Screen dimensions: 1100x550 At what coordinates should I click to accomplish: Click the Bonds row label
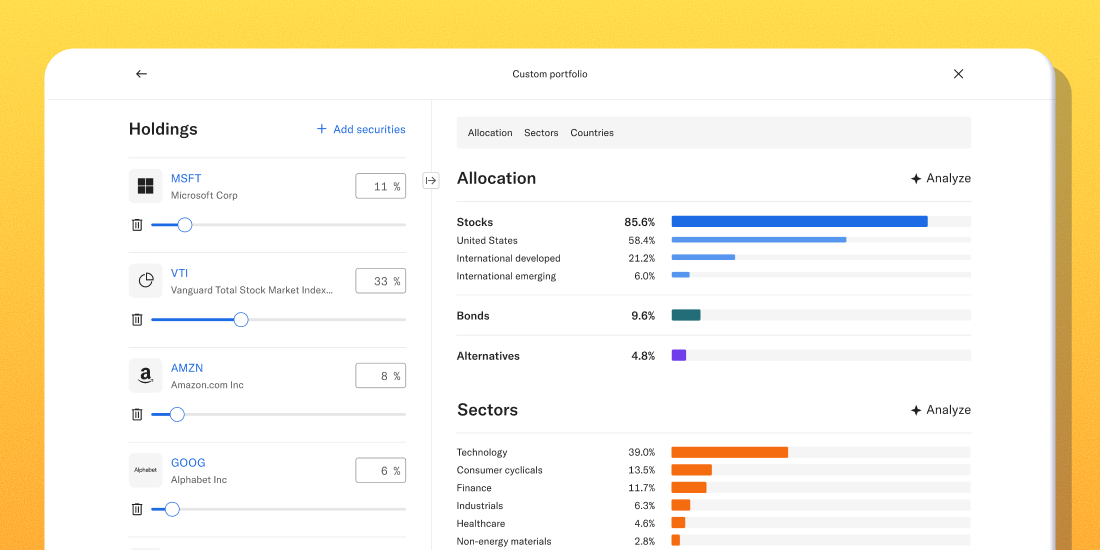473,316
